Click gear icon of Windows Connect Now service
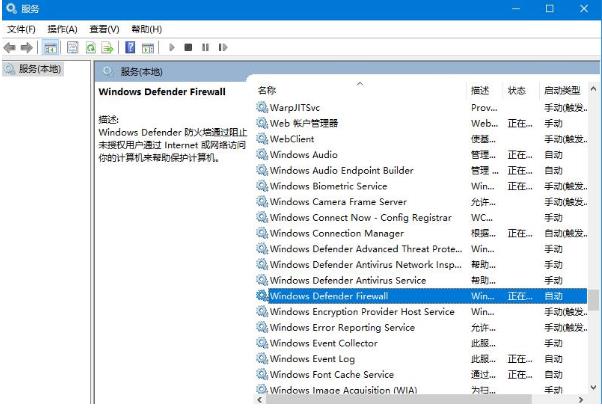 (262, 218)
